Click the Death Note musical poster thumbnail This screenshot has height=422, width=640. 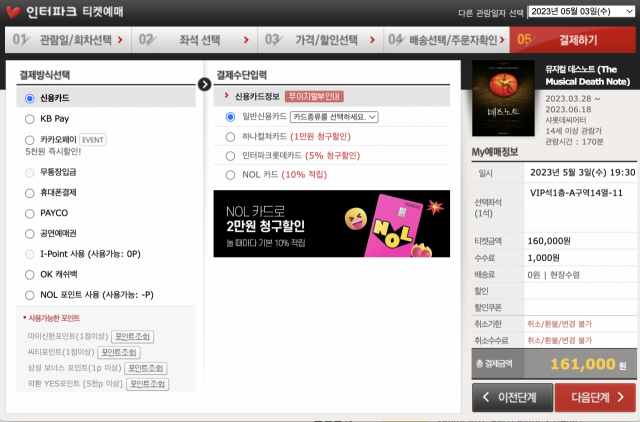503,98
